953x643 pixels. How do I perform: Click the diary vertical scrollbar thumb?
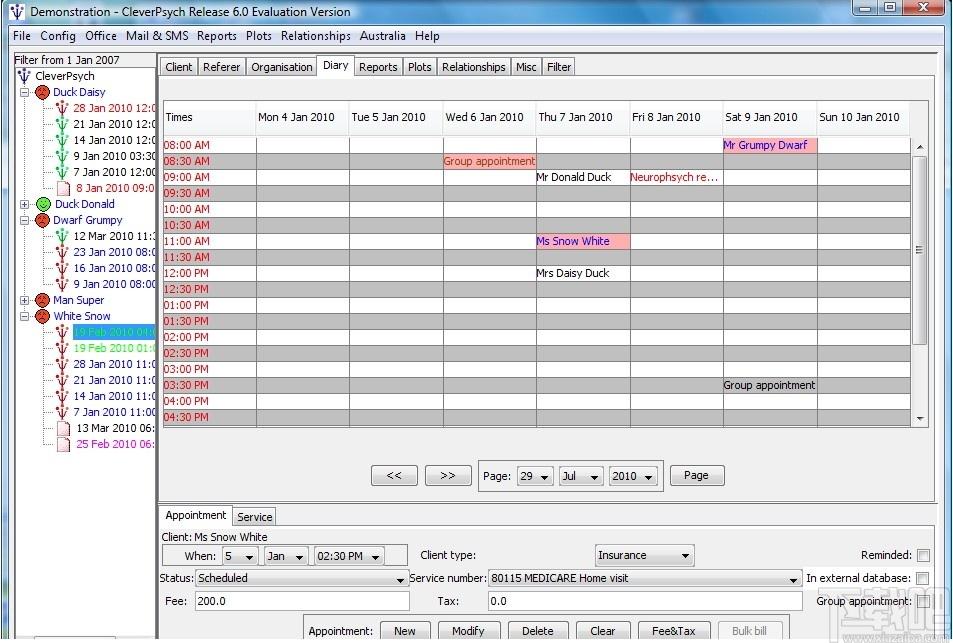tap(919, 250)
